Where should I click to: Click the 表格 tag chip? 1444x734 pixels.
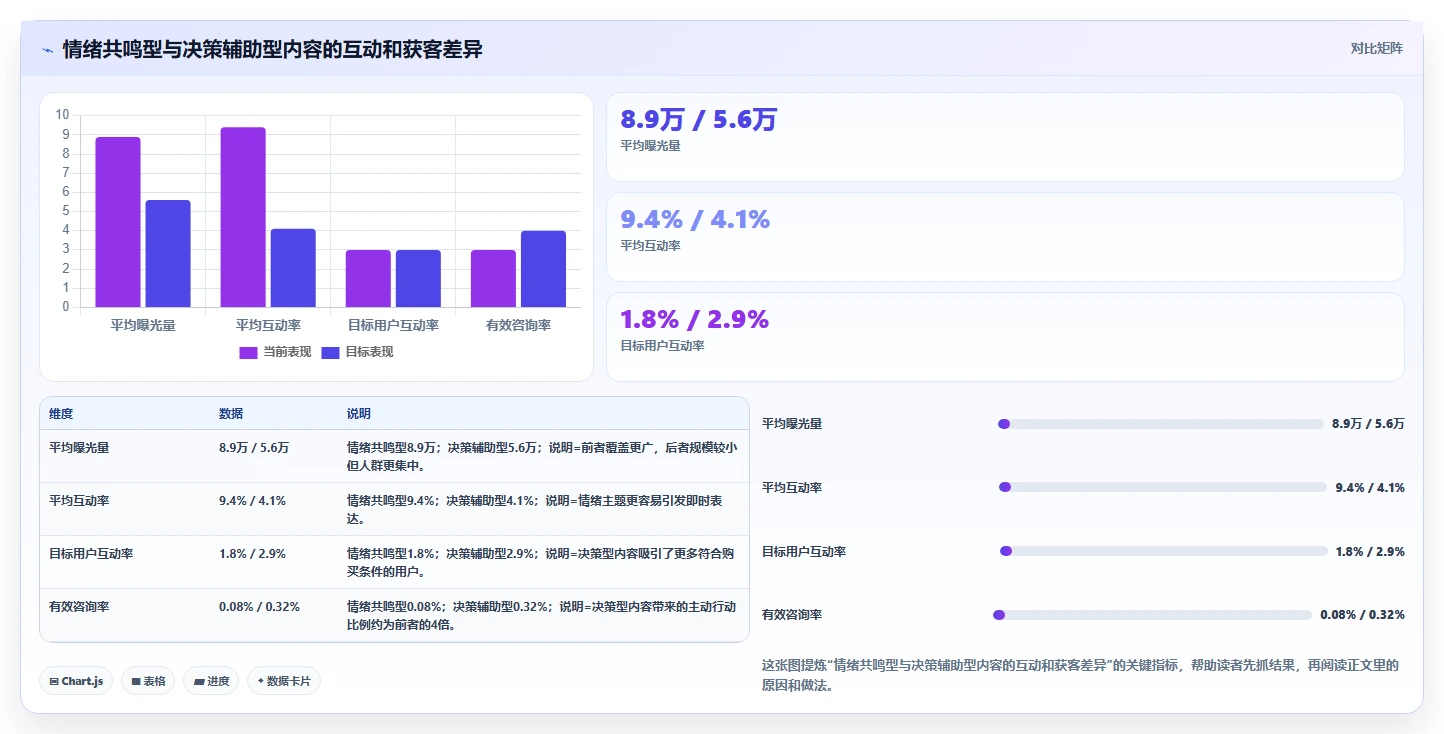coord(149,681)
